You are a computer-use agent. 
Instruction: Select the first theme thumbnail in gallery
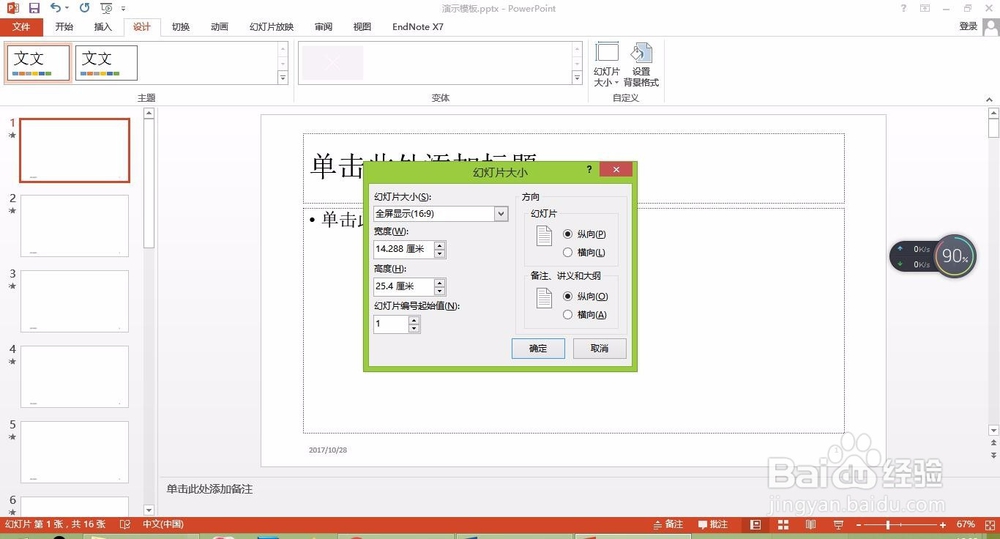coord(38,63)
